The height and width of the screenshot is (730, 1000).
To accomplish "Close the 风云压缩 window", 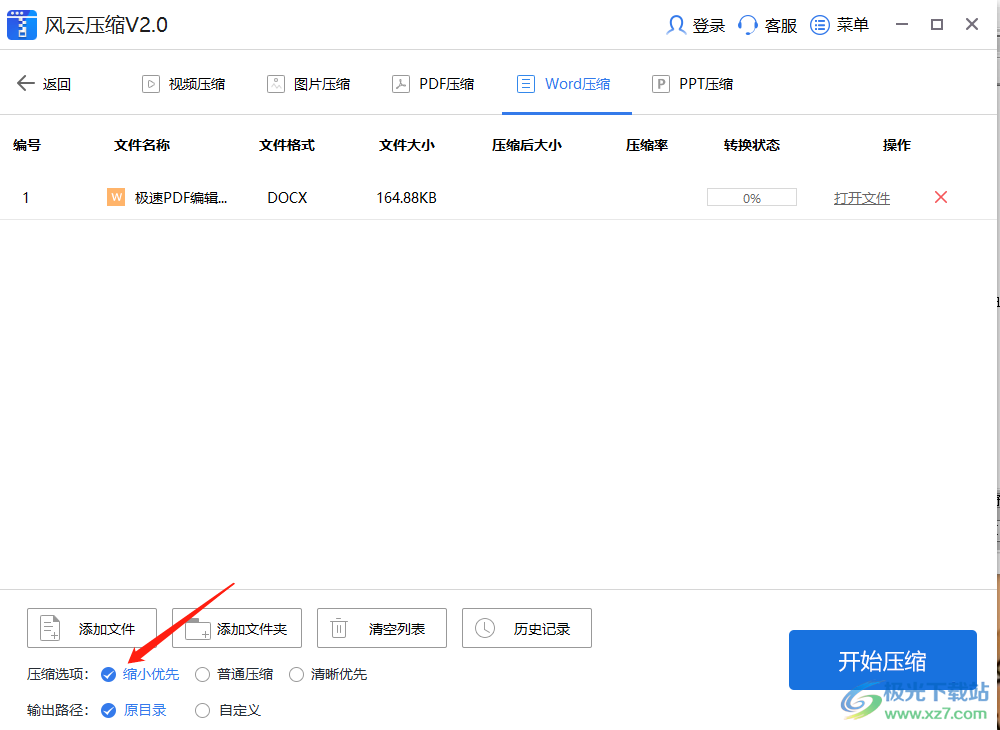I will pyautogui.click(x=972, y=25).
